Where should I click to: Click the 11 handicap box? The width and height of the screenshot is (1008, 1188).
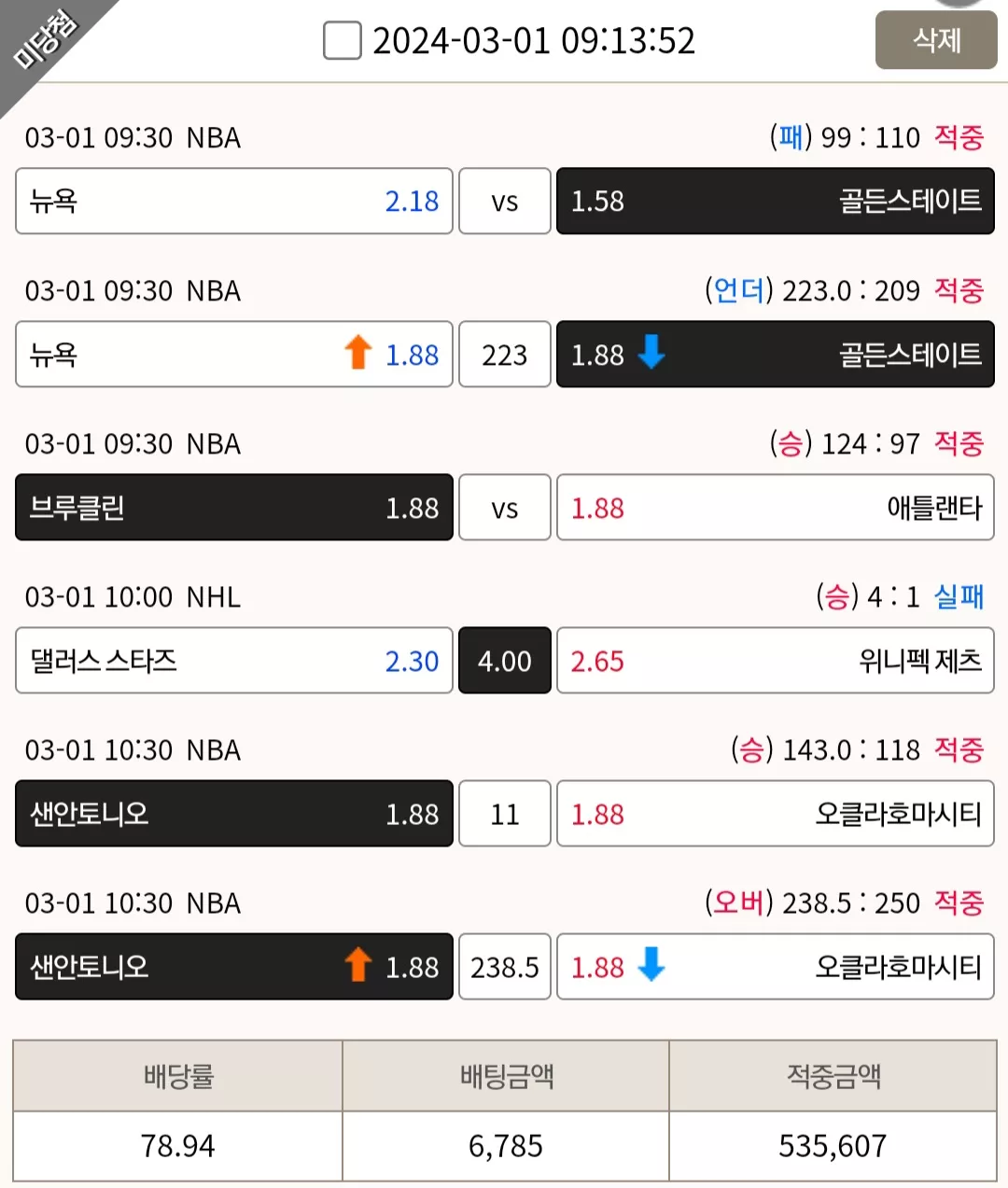coord(505,814)
